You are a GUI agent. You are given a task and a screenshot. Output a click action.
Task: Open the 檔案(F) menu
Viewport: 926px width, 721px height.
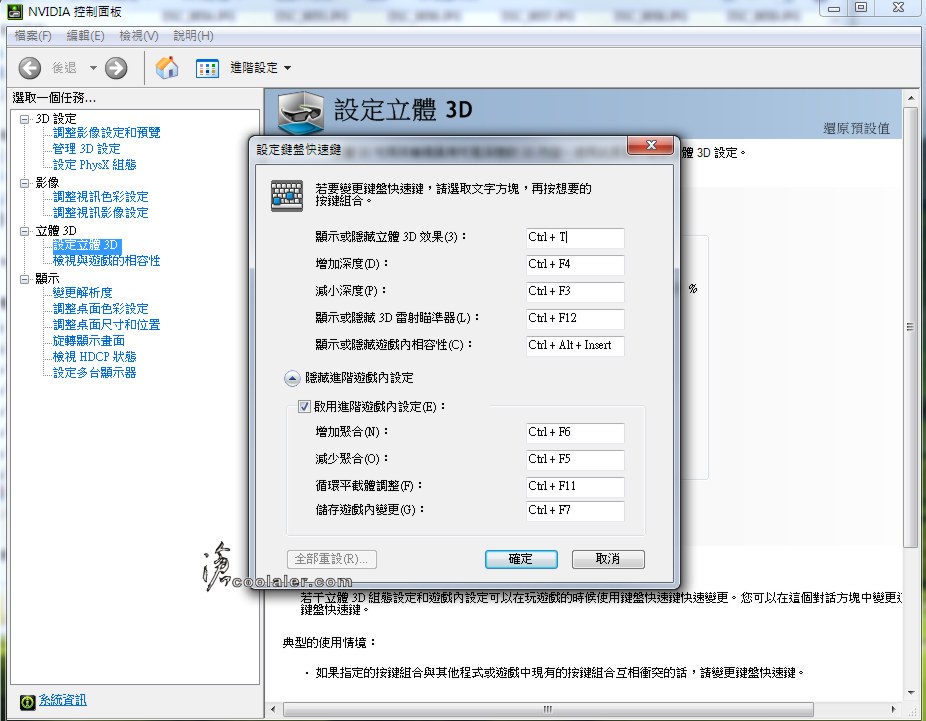point(32,36)
